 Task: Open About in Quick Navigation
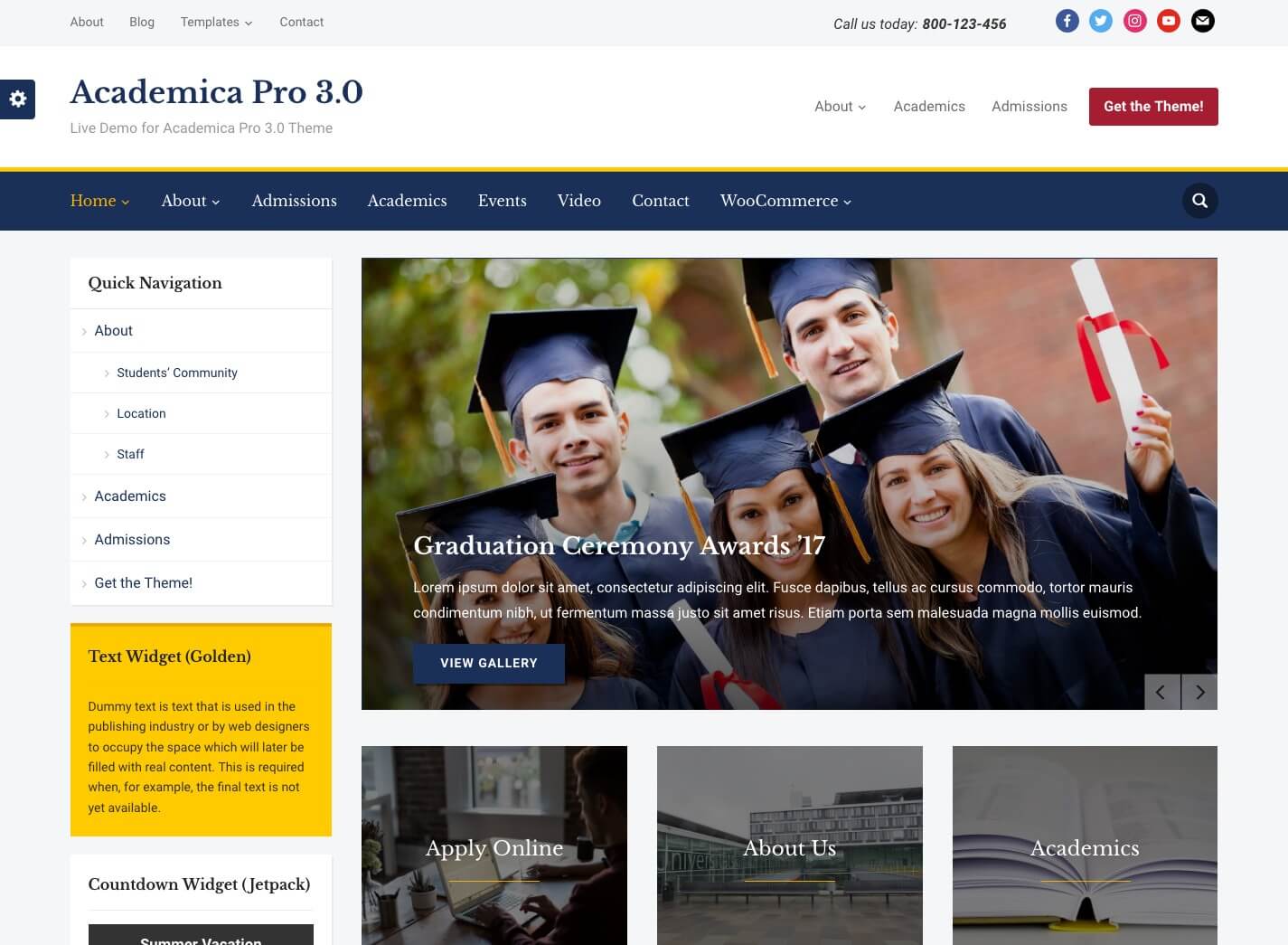tap(113, 331)
